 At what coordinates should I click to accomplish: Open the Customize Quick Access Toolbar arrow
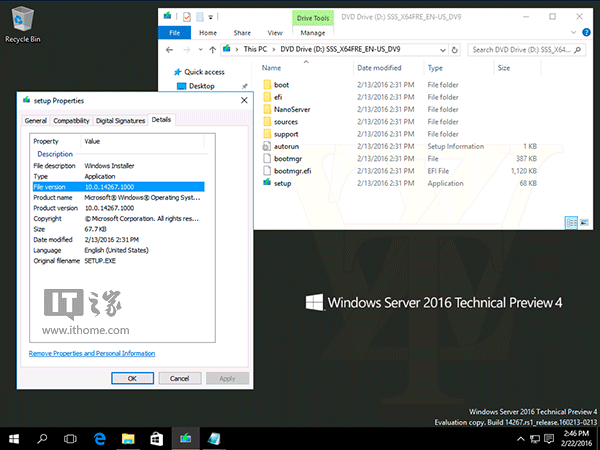(x=210, y=17)
